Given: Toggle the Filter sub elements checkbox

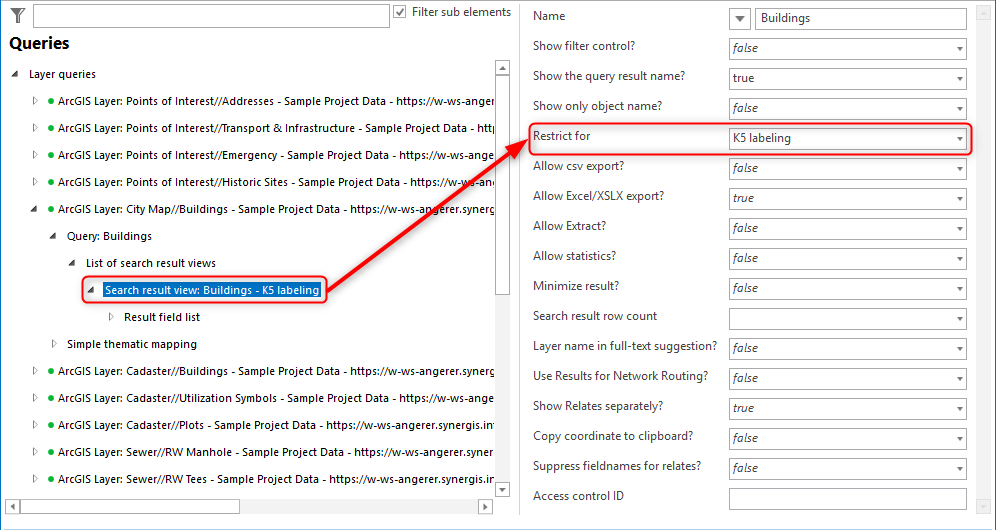Looking at the screenshot, I should point(400,12).
